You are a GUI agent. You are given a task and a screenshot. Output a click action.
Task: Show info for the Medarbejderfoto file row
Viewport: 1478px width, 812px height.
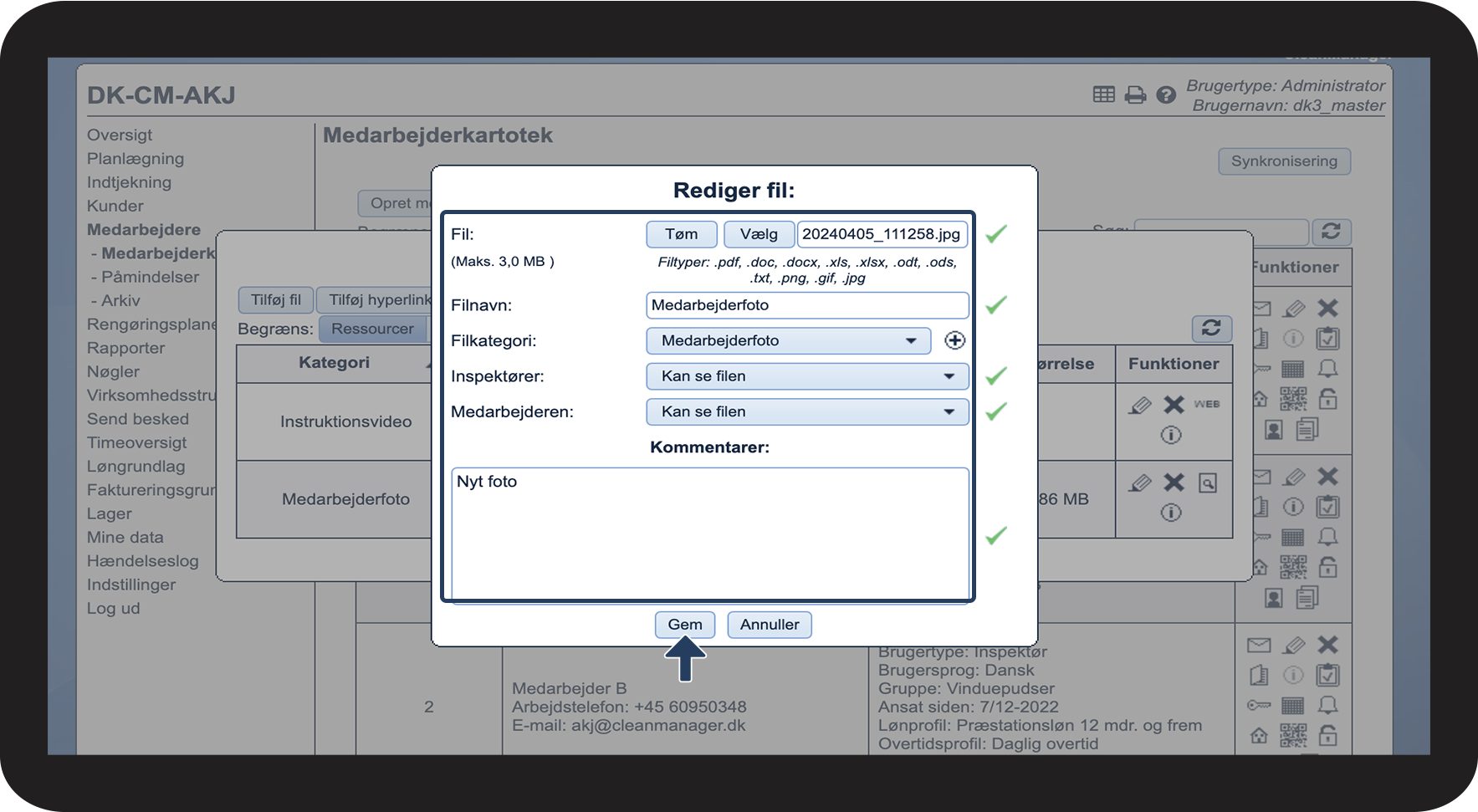point(1171,513)
